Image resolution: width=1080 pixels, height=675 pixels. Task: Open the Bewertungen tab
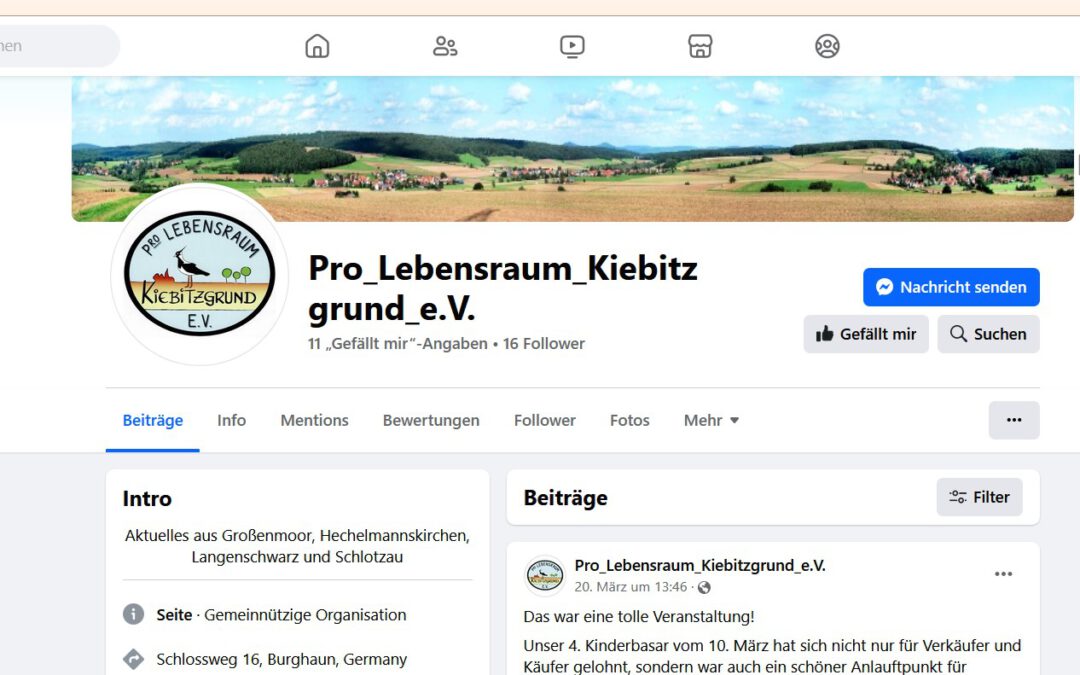pos(431,420)
